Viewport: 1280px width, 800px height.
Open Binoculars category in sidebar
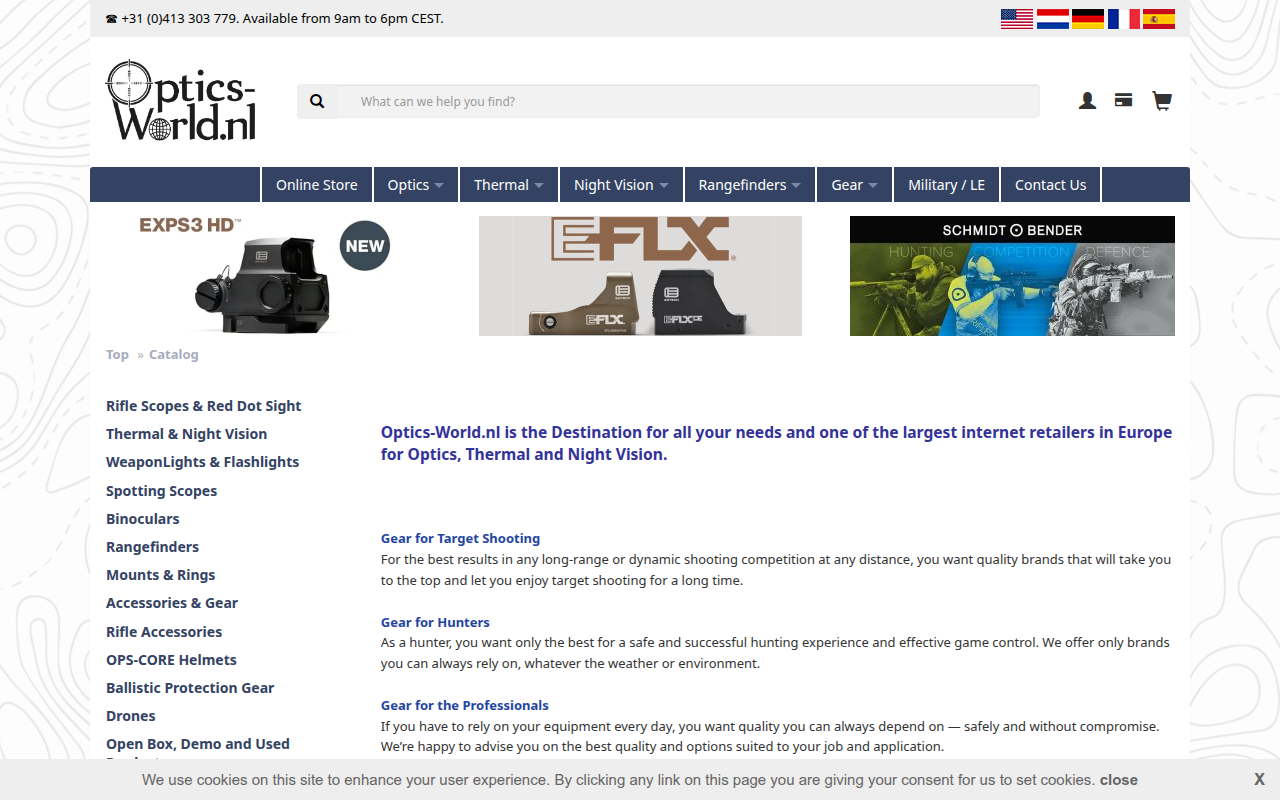click(x=143, y=519)
